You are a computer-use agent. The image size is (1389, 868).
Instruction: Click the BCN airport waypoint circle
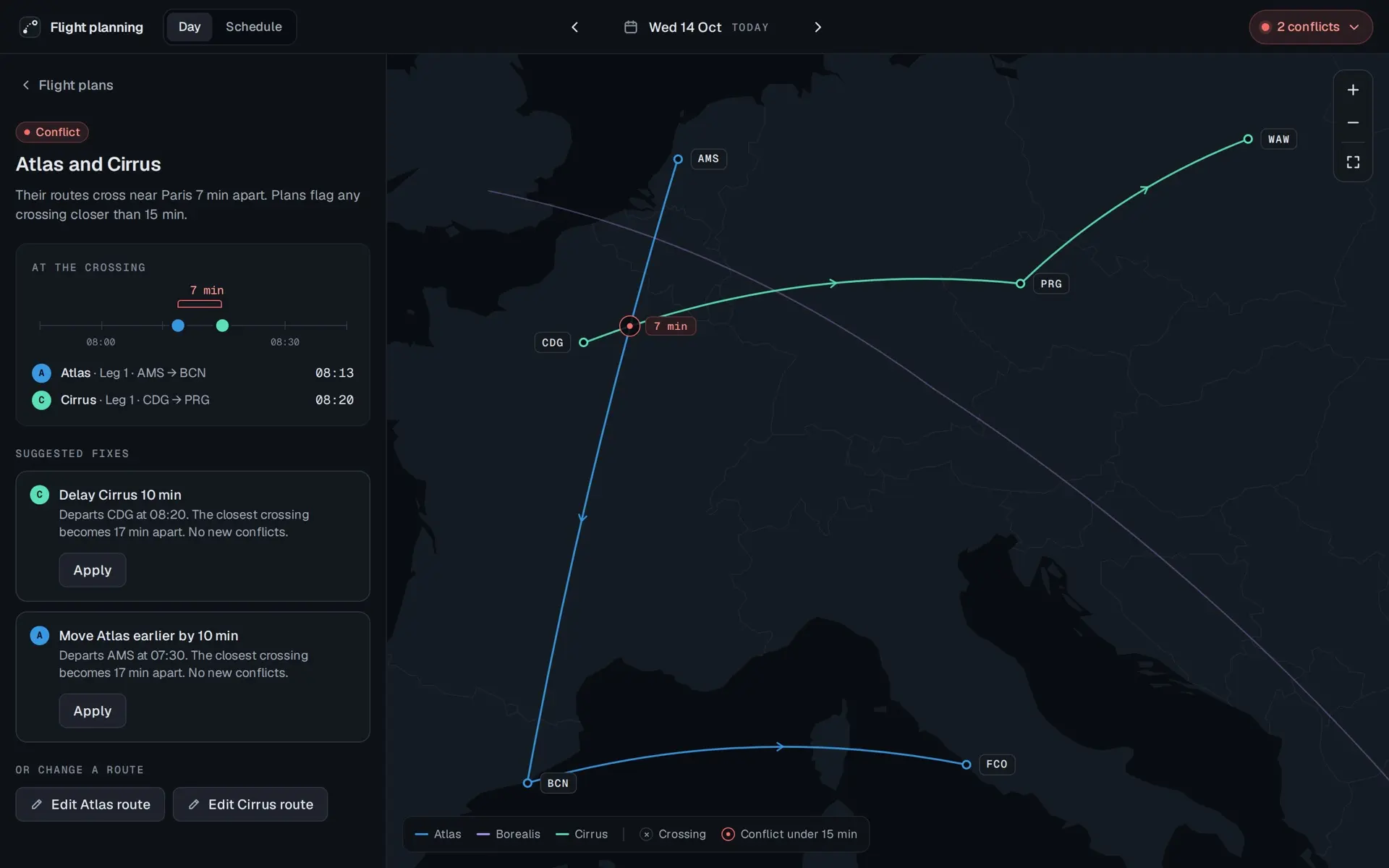pyautogui.click(x=527, y=783)
